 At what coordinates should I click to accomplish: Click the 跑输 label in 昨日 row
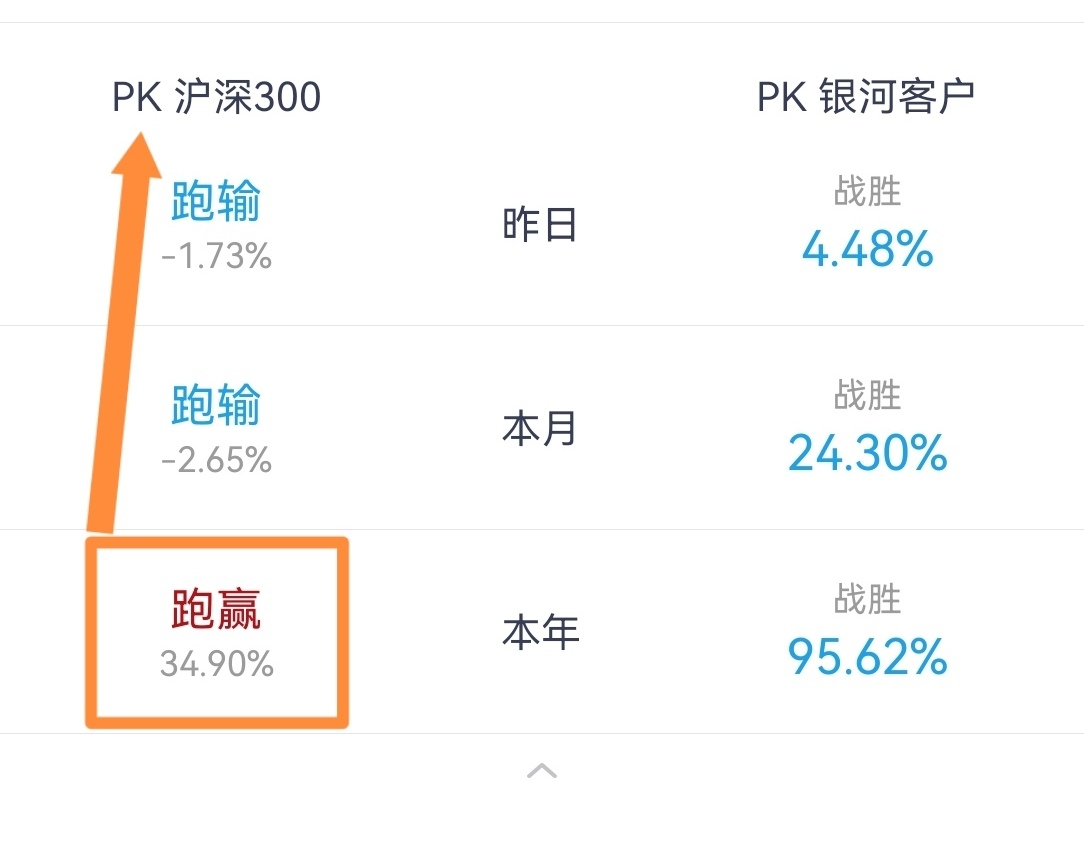tap(216, 202)
